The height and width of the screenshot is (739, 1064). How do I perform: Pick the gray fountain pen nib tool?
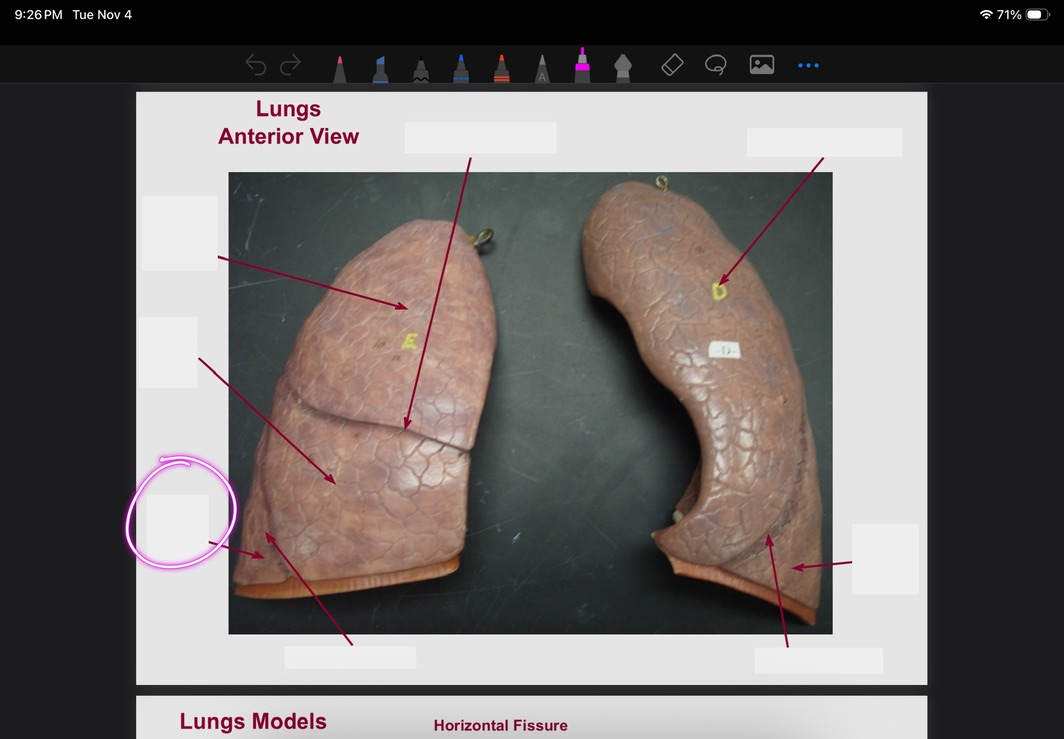click(x=622, y=68)
